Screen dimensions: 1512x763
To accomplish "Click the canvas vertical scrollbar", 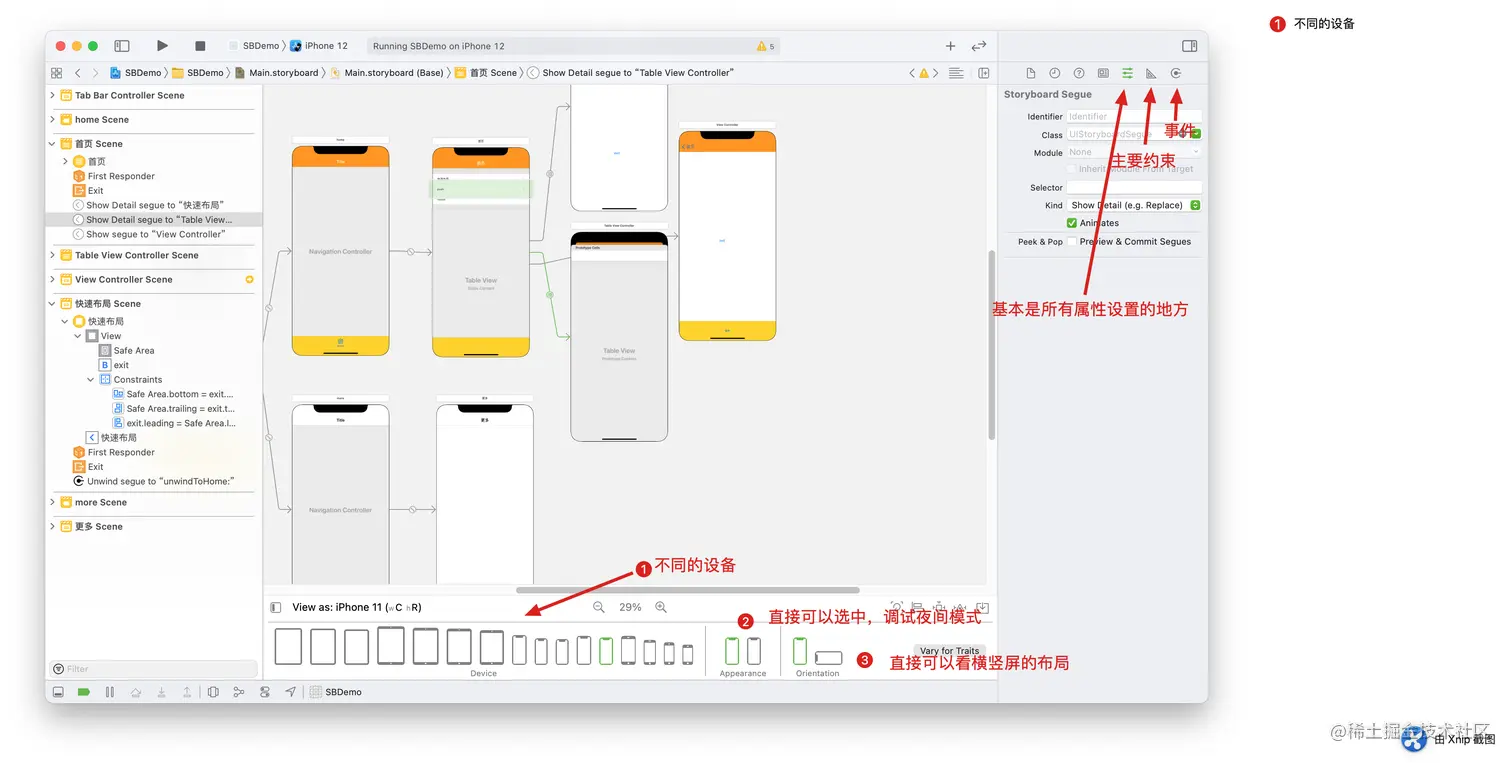I will pyautogui.click(x=991, y=345).
